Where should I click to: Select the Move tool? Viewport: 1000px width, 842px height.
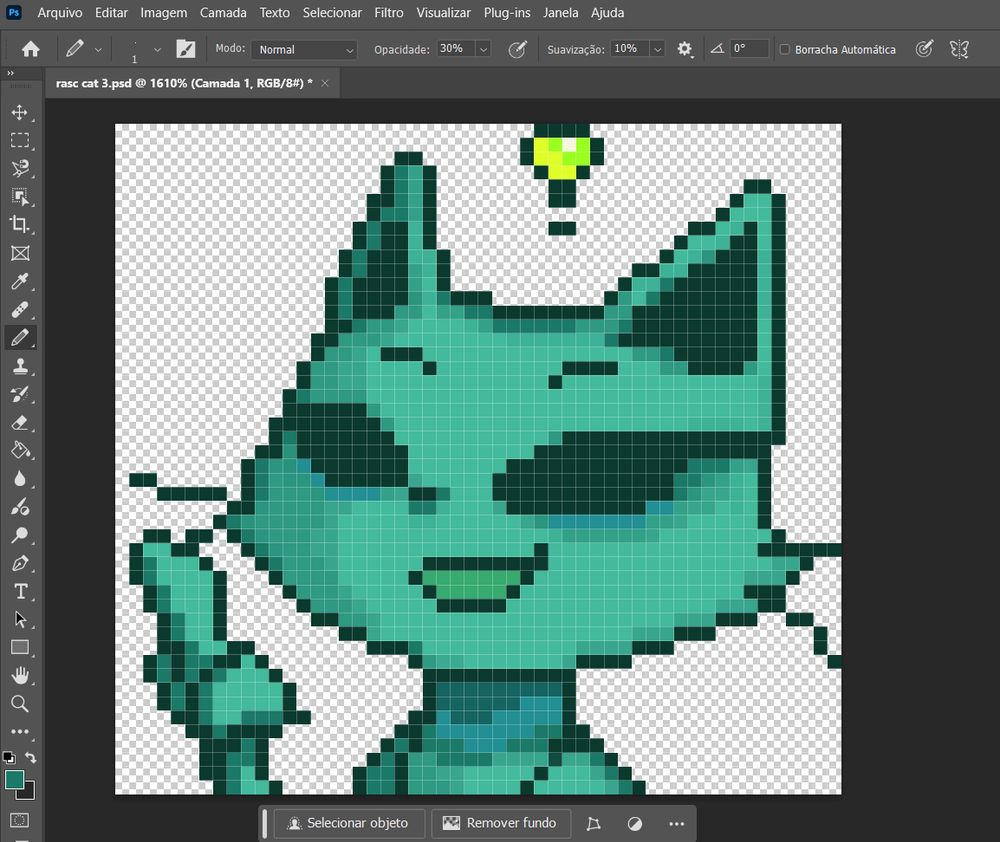[20, 112]
